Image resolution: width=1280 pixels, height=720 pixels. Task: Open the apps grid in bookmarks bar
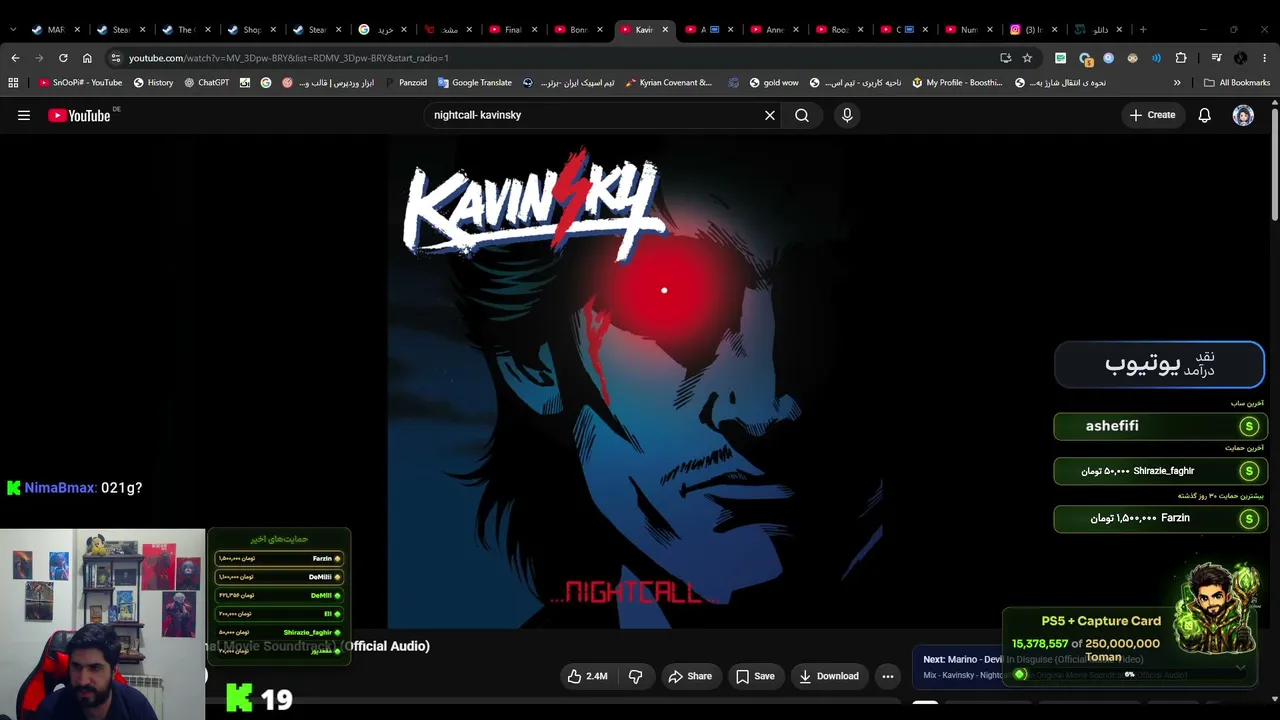tap(13, 83)
